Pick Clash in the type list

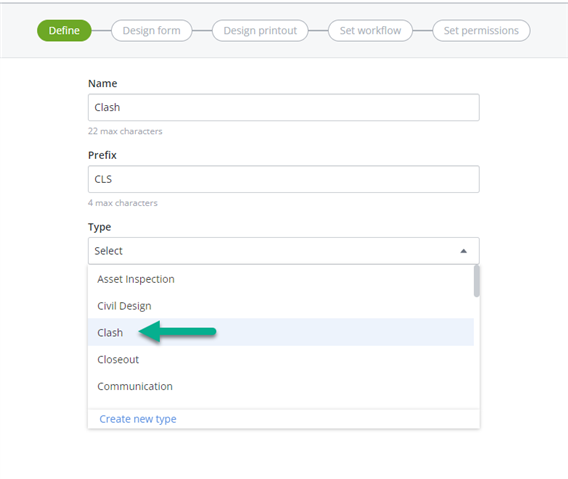[281, 332]
